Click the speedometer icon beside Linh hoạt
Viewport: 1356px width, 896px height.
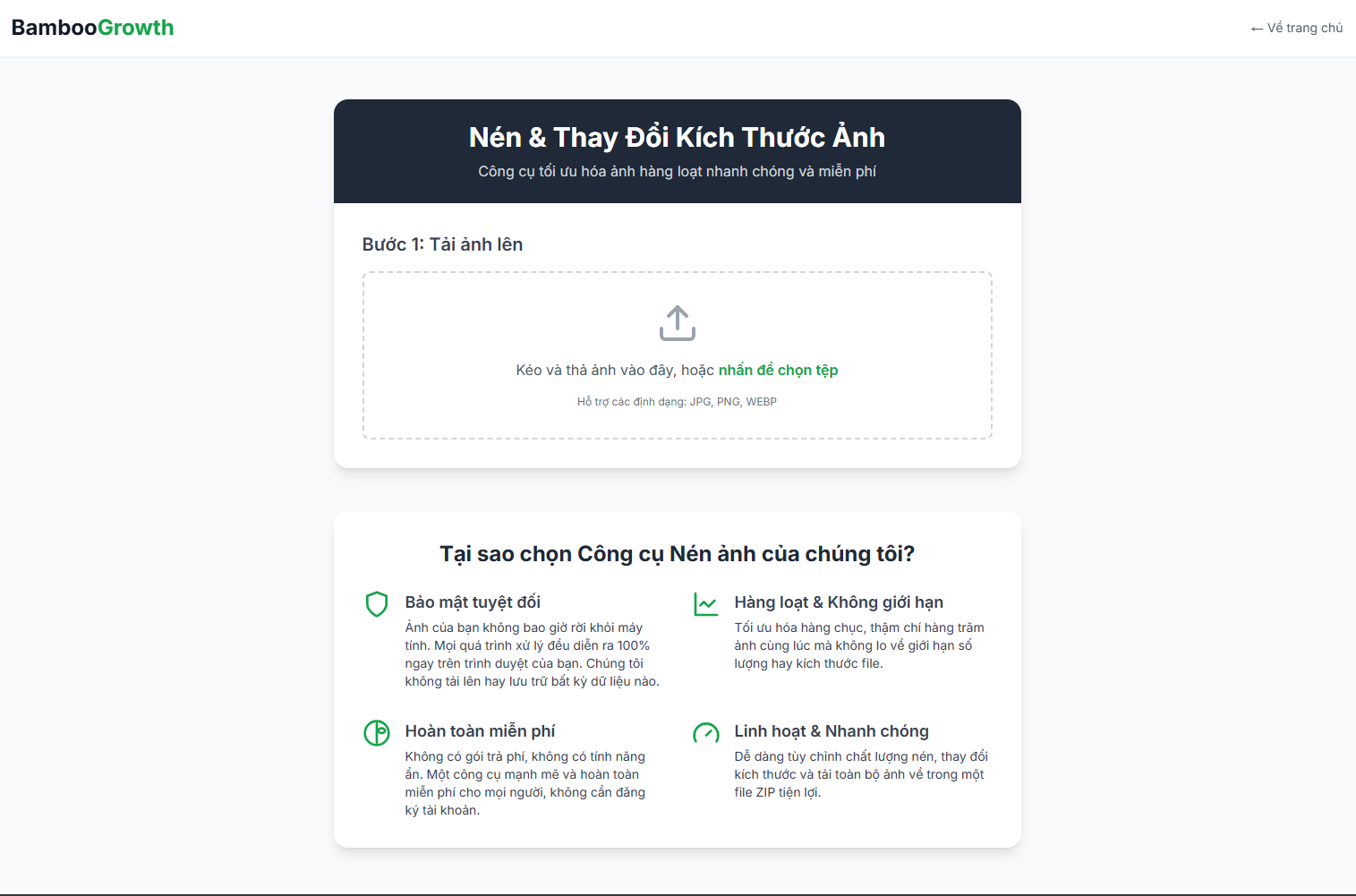pos(706,733)
